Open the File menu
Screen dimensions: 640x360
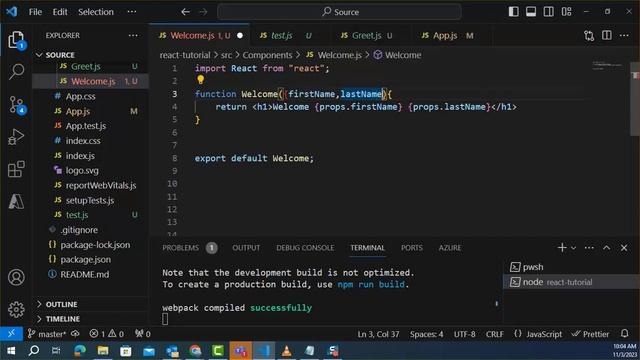tap(36, 12)
